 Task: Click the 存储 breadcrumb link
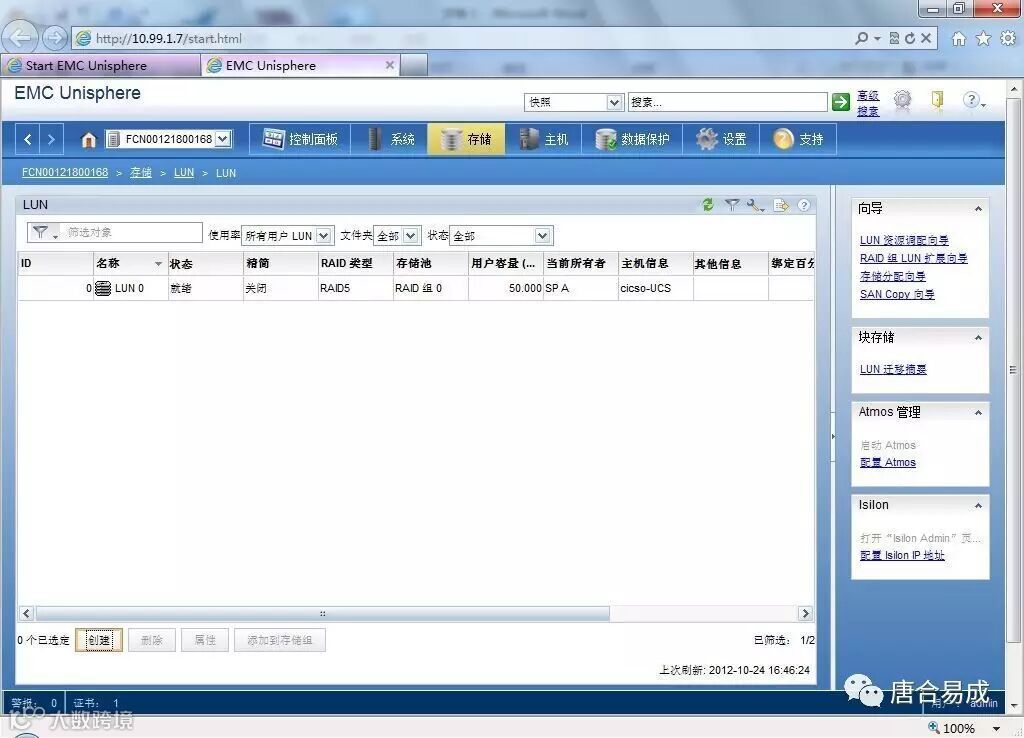141,172
